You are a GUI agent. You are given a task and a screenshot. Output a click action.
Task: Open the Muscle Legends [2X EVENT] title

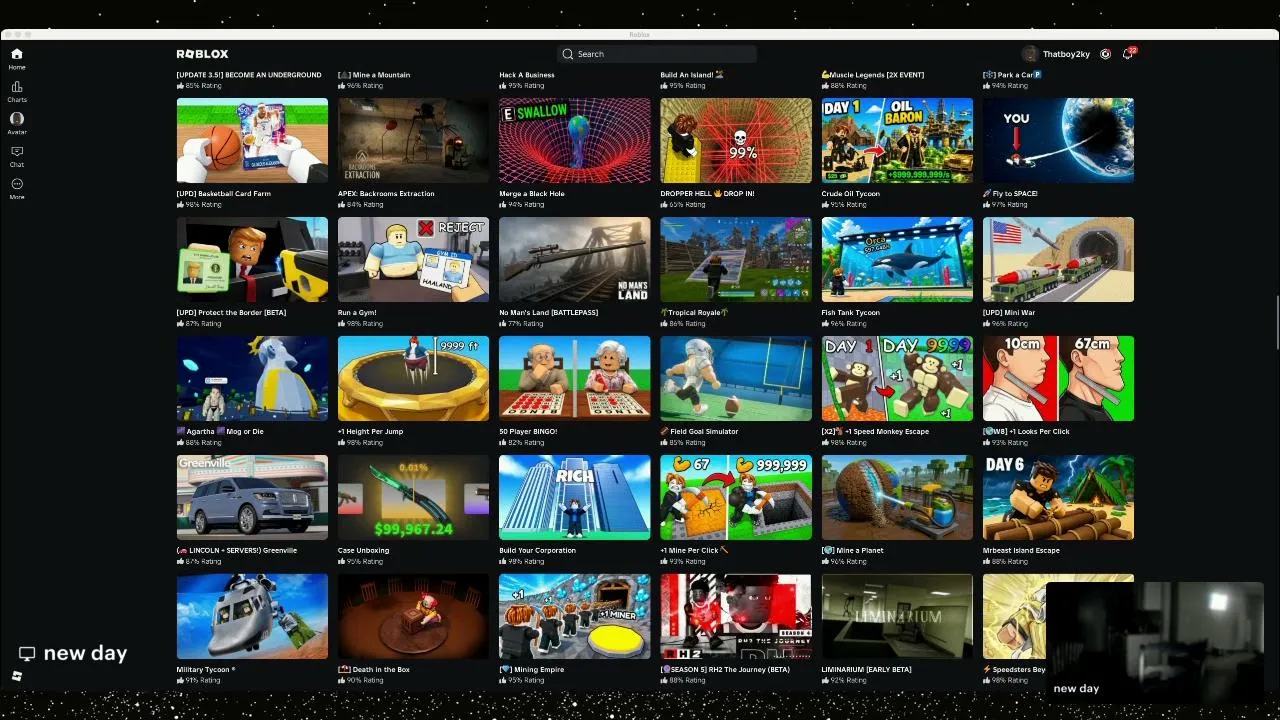[x=873, y=75]
